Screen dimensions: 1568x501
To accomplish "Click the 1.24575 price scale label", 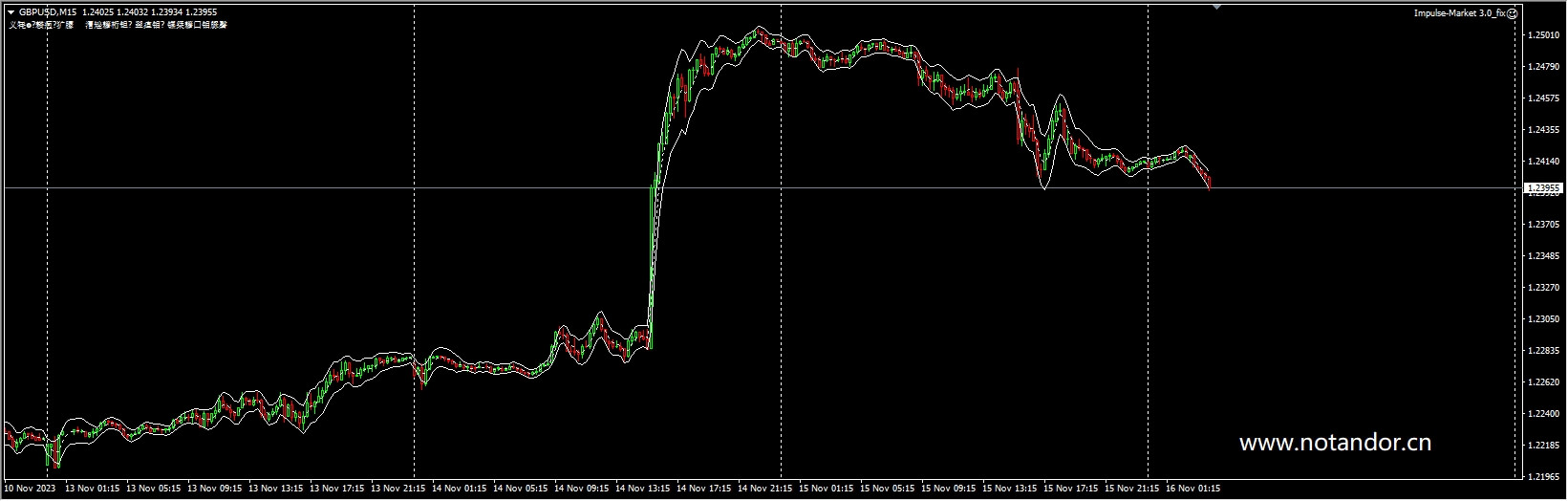I will click(1544, 98).
